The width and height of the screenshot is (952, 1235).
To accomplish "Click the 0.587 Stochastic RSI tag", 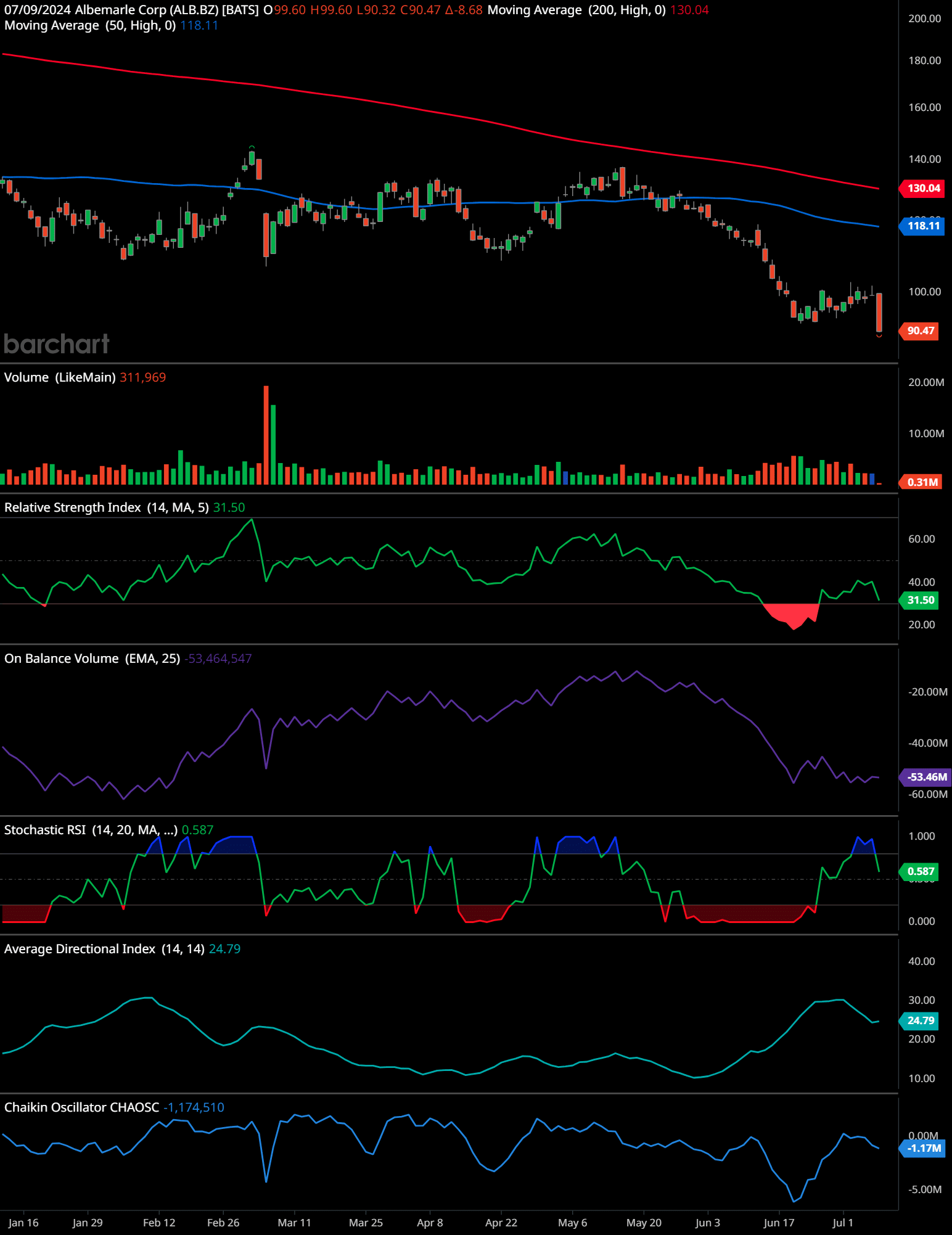I will (x=919, y=871).
